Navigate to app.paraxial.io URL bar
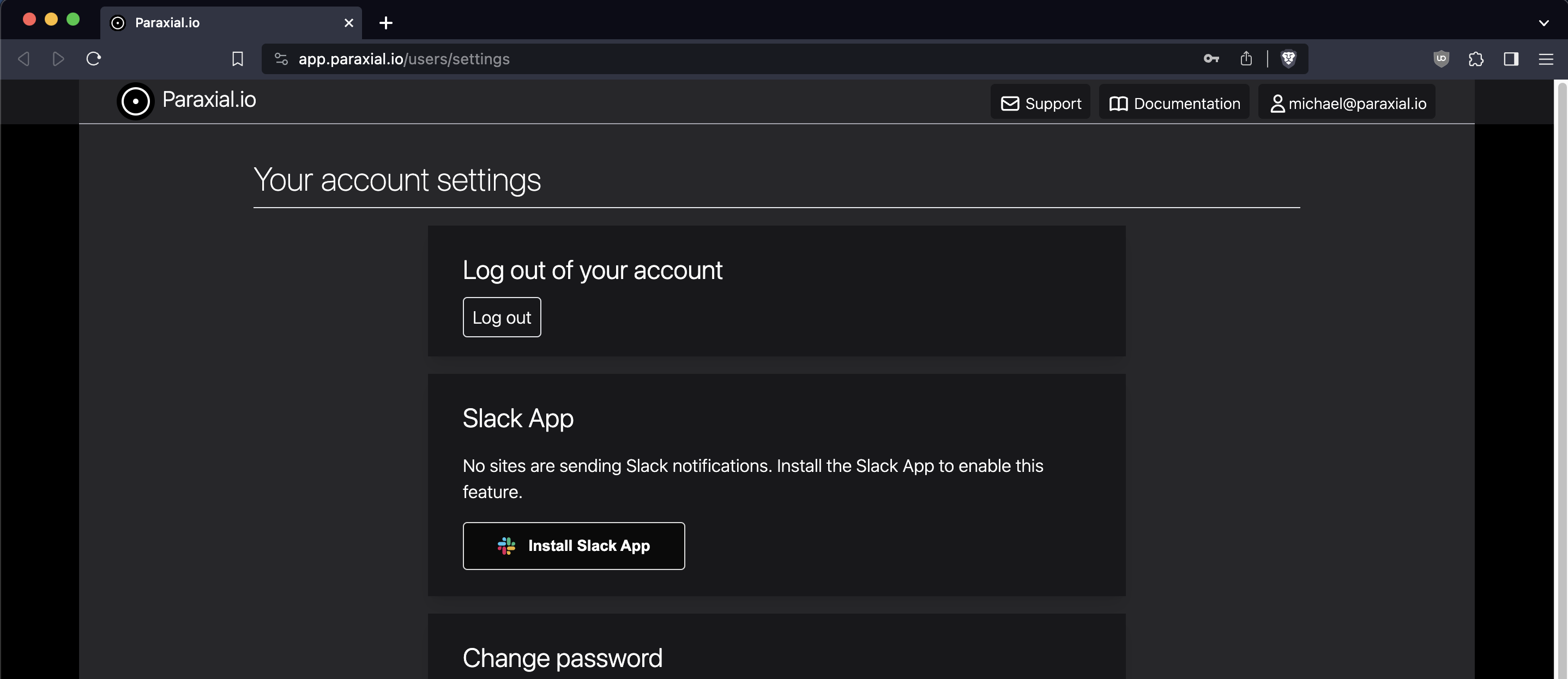Image resolution: width=1568 pixels, height=679 pixels. [x=405, y=58]
